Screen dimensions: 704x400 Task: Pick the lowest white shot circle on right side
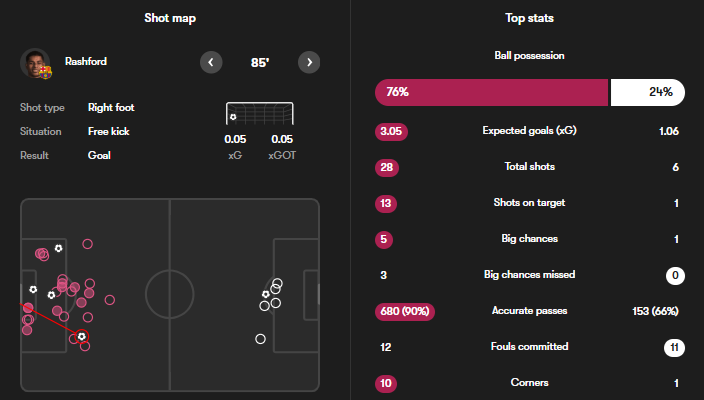260,339
